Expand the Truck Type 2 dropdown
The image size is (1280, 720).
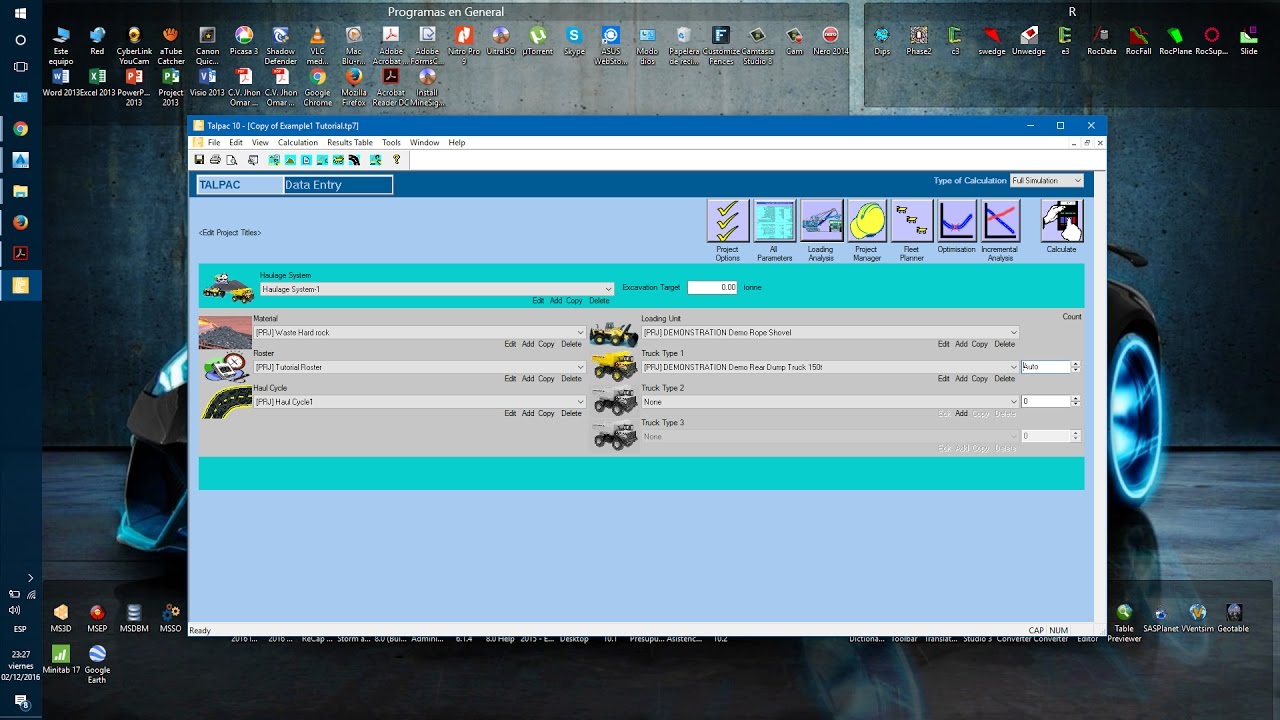1013,402
